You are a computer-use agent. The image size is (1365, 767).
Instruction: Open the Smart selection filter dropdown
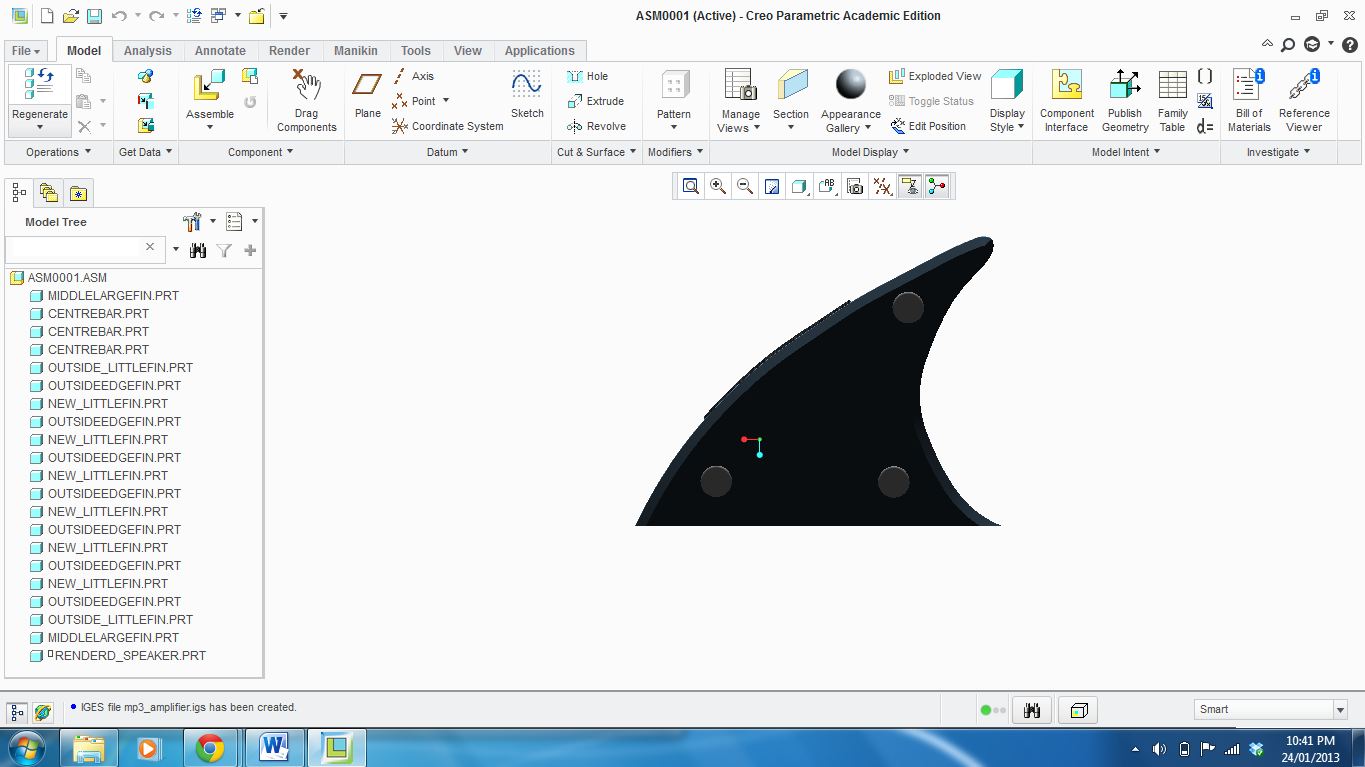[x=1340, y=710]
